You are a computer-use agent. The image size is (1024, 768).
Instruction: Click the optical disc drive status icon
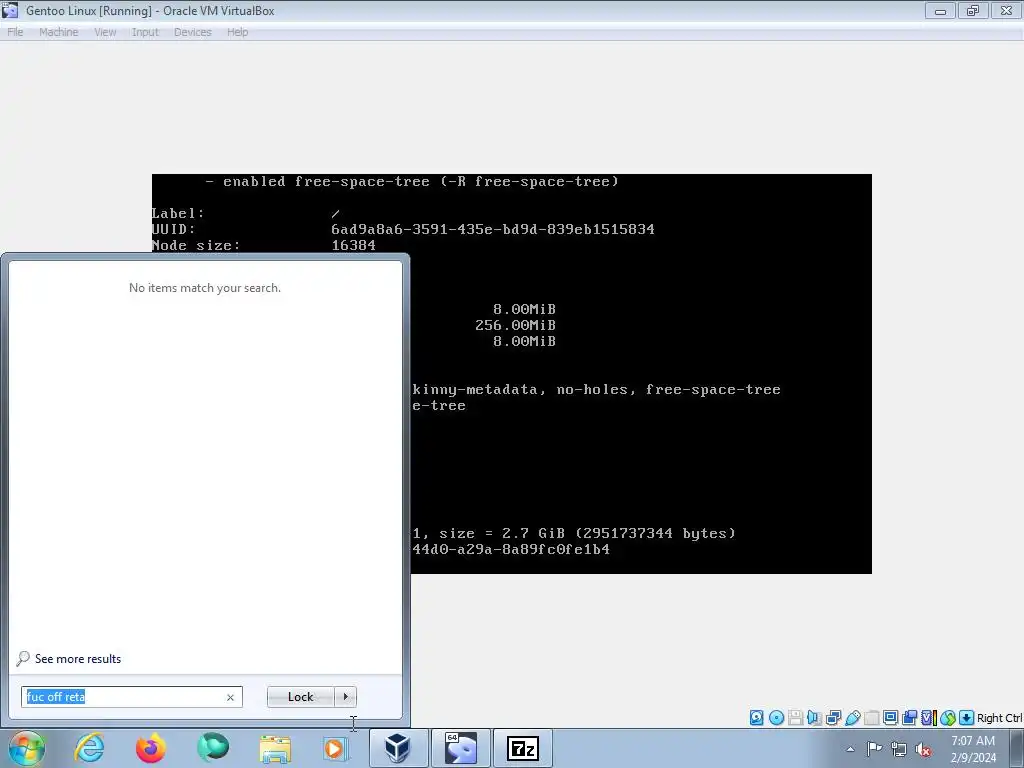(x=776, y=718)
